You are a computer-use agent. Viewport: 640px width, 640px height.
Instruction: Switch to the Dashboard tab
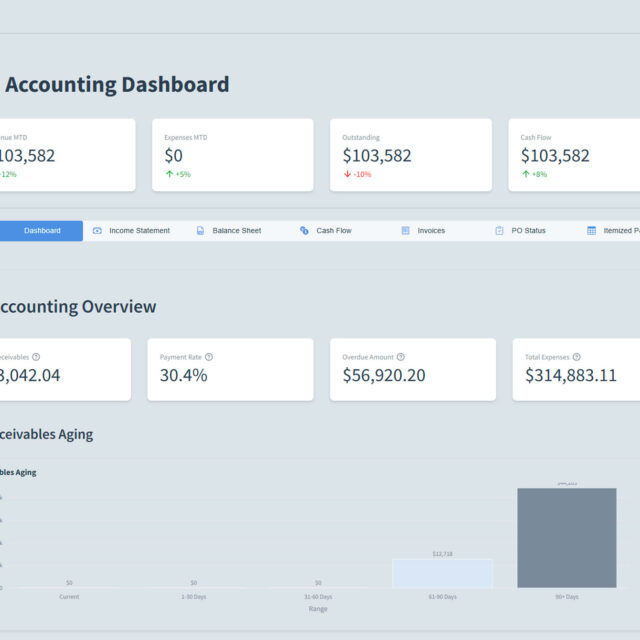(42, 231)
